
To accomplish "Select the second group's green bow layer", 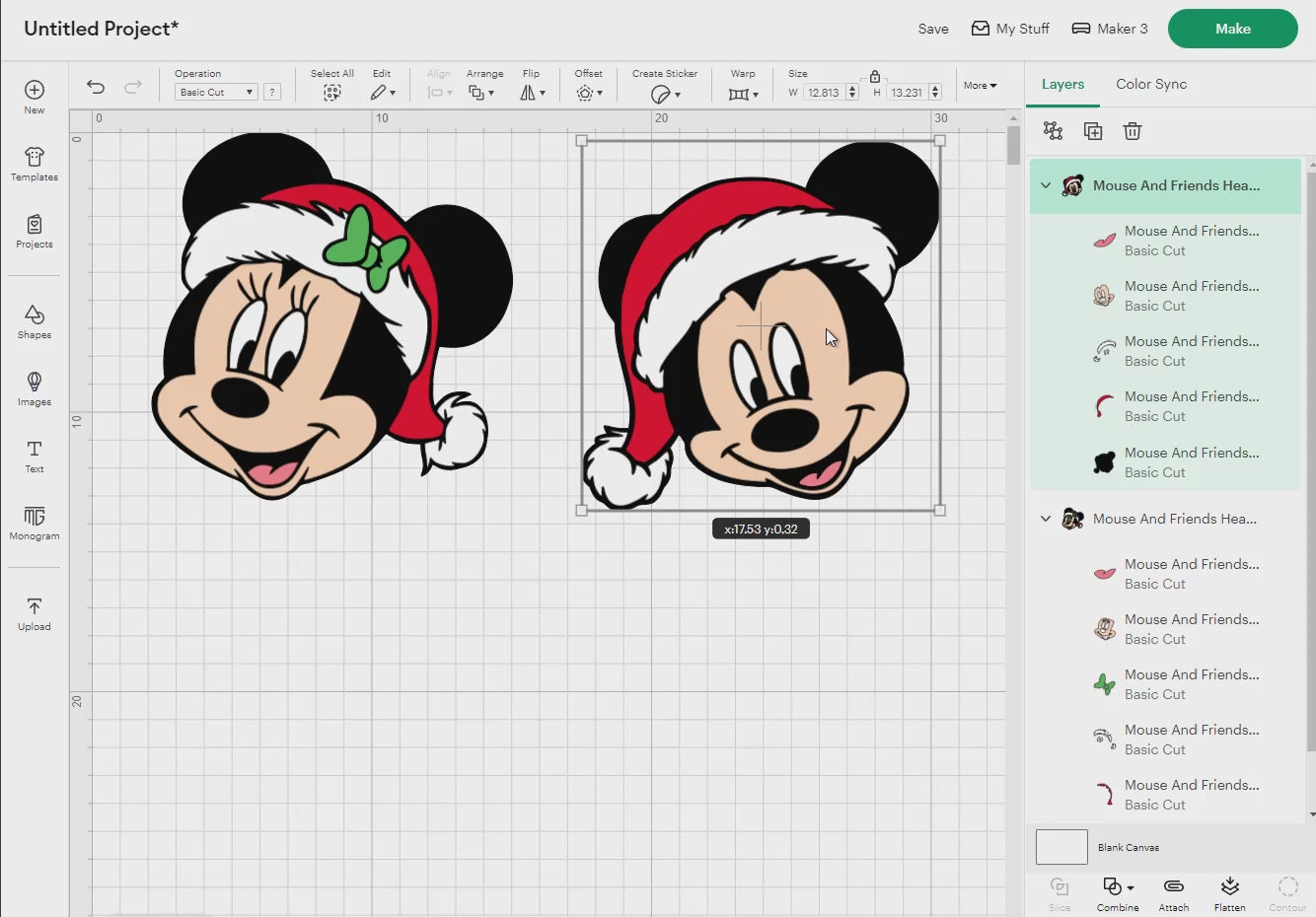I will pyautogui.click(x=1166, y=684).
